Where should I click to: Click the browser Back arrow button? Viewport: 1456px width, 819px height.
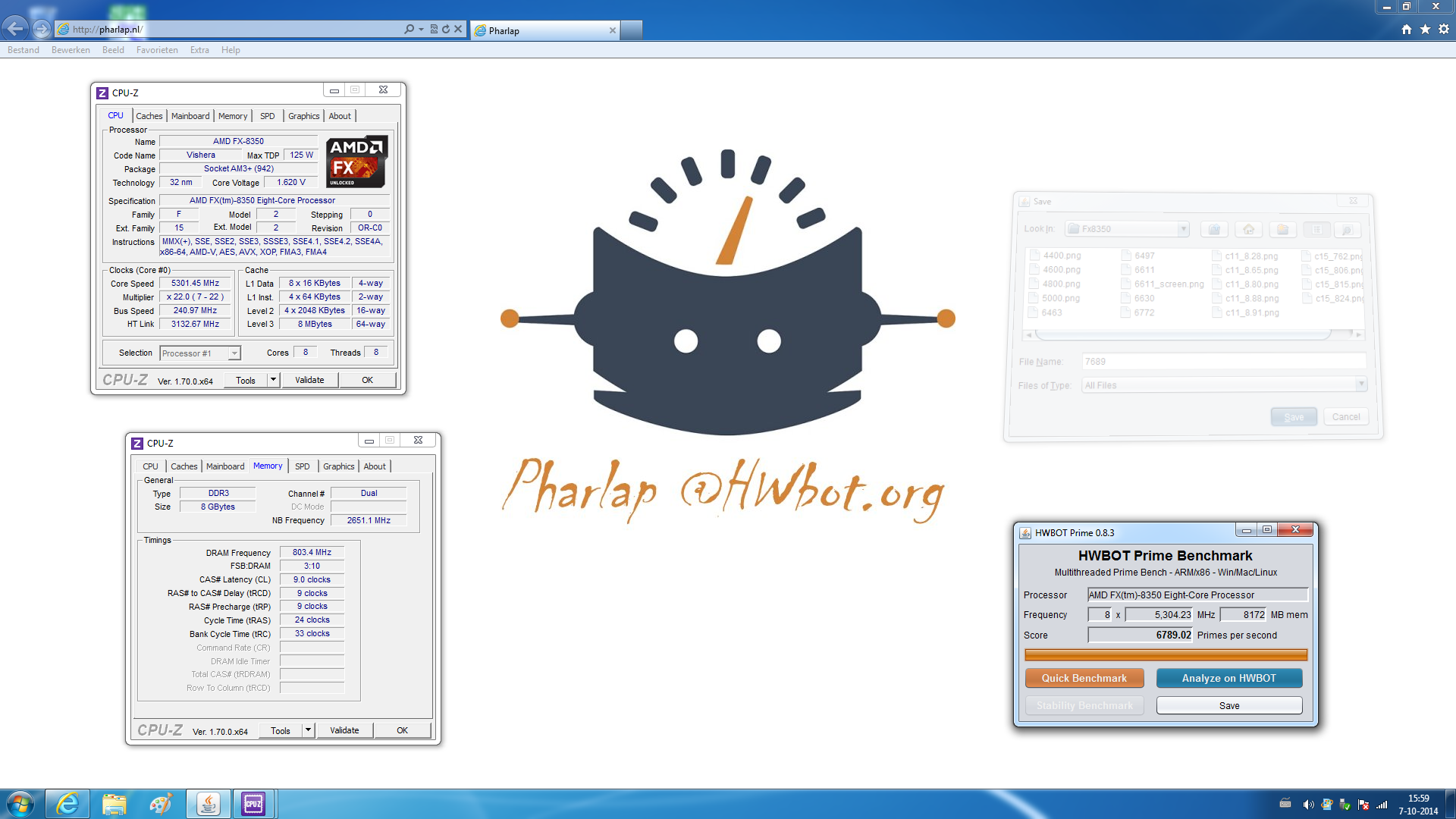[x=15, y=29]
